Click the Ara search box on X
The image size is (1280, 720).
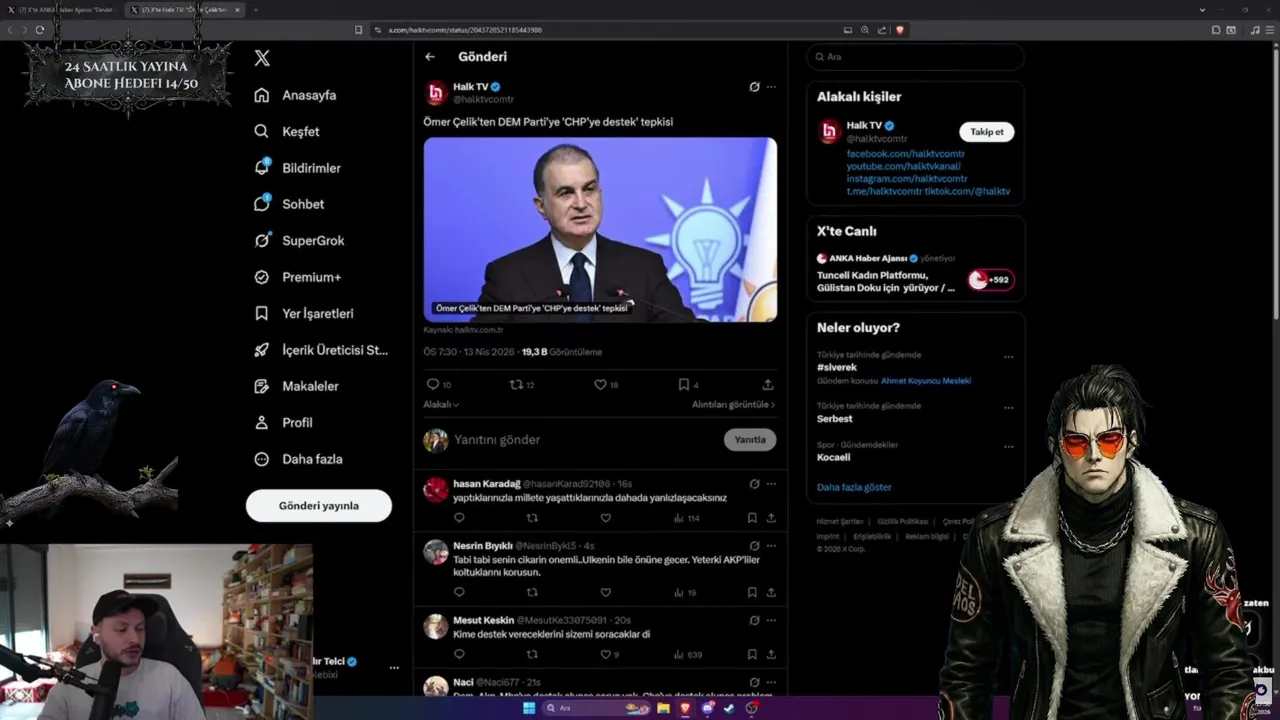(x=915, y=57)
